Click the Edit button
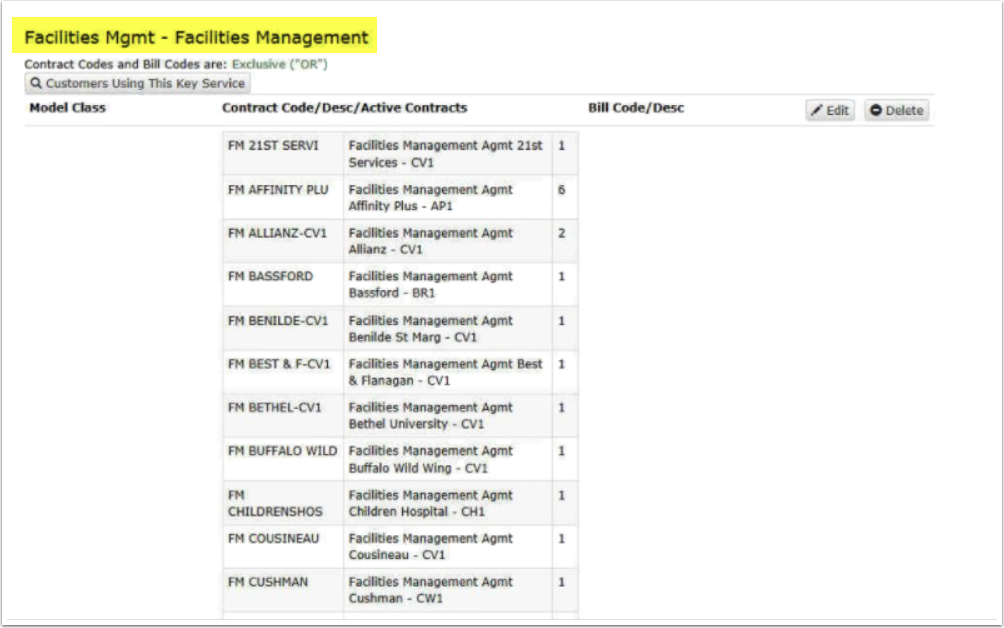The width and height of the screenshot is (1004, 628). point(830,110)
